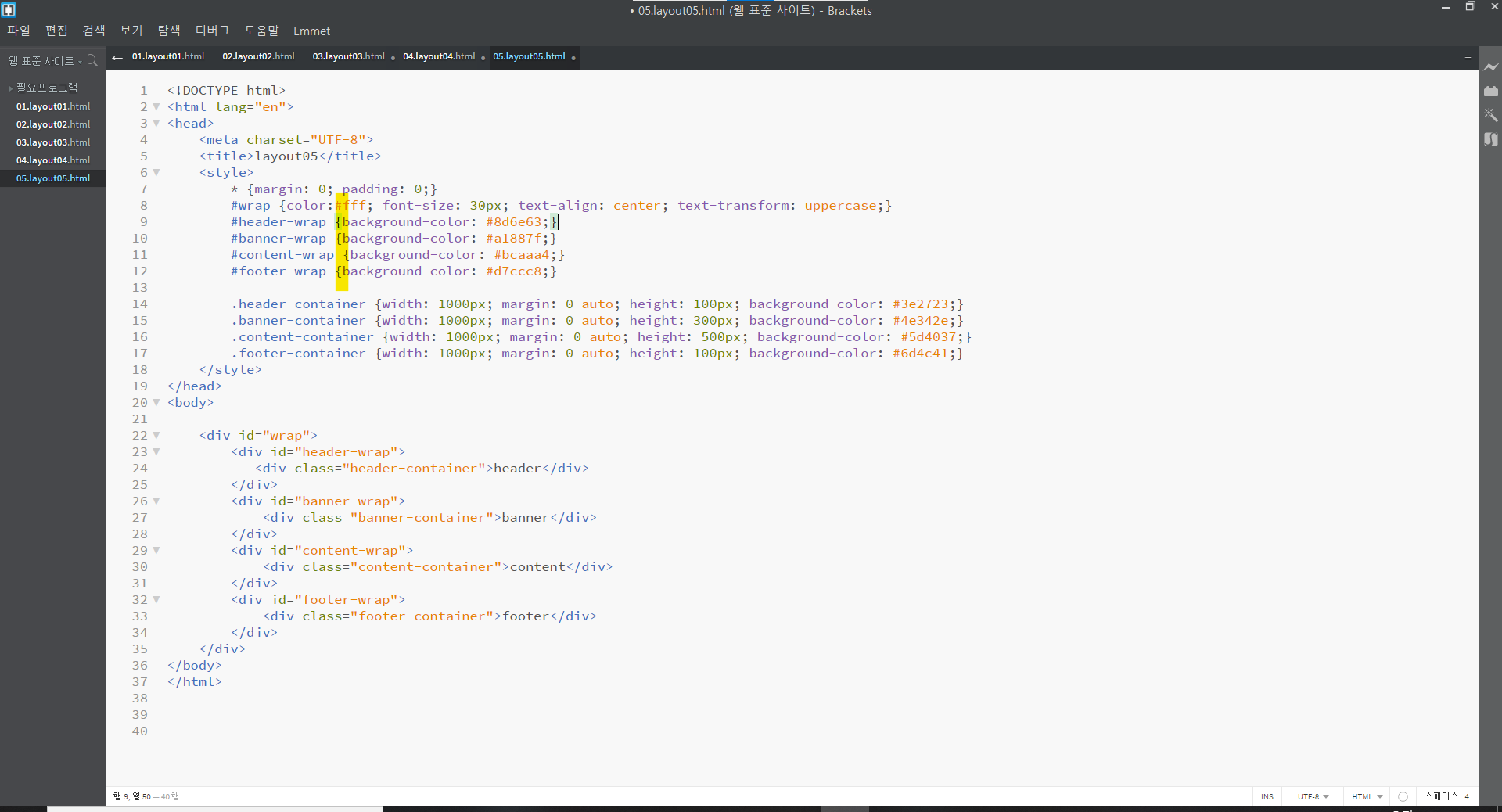Click the color value #d7ccc8 on line 12
1502x812 pixels.
tap(513, 271)
